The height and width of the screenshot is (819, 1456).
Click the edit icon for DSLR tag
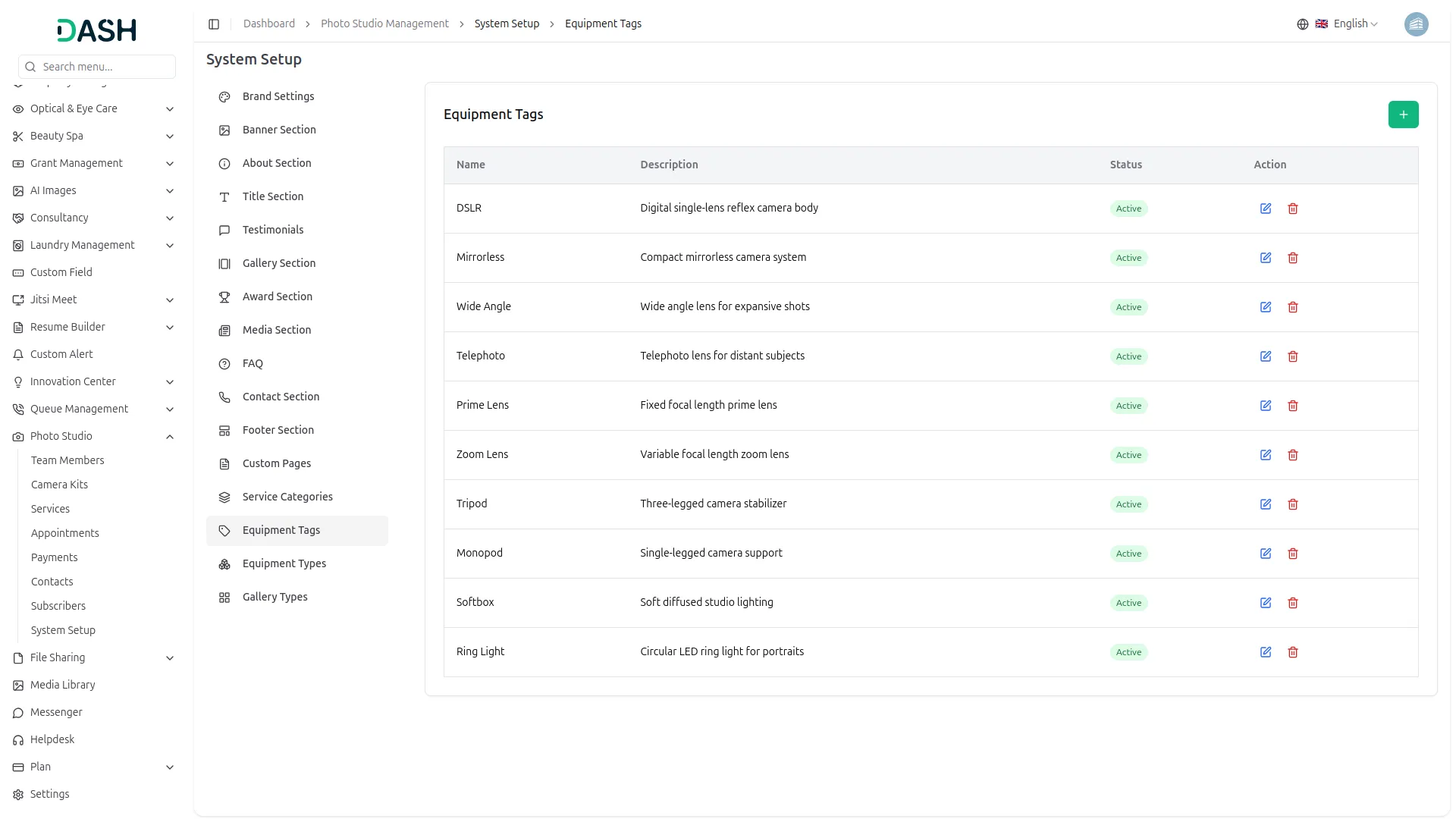point(1266,209)
